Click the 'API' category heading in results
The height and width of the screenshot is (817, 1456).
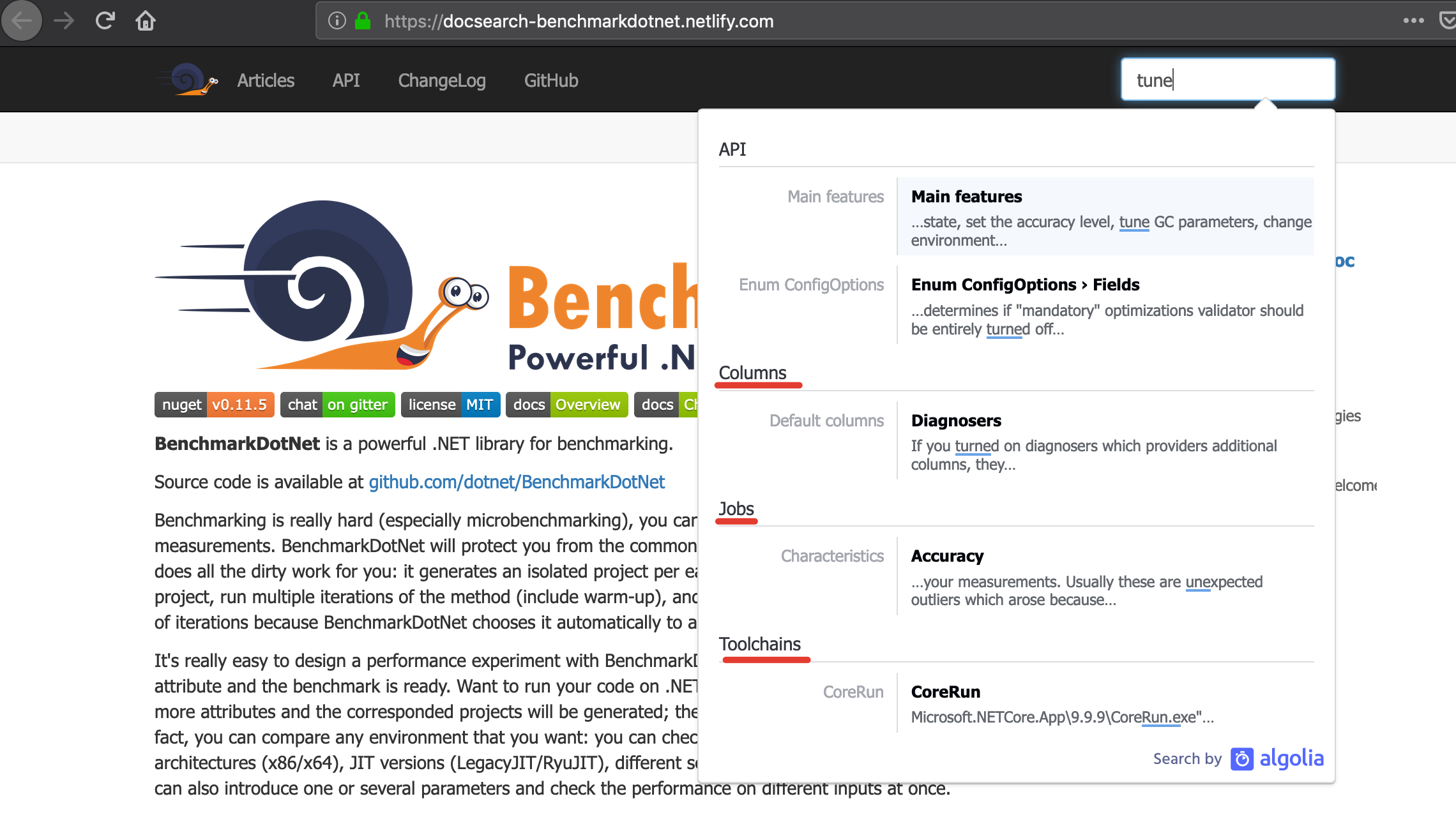coord(732,149)
